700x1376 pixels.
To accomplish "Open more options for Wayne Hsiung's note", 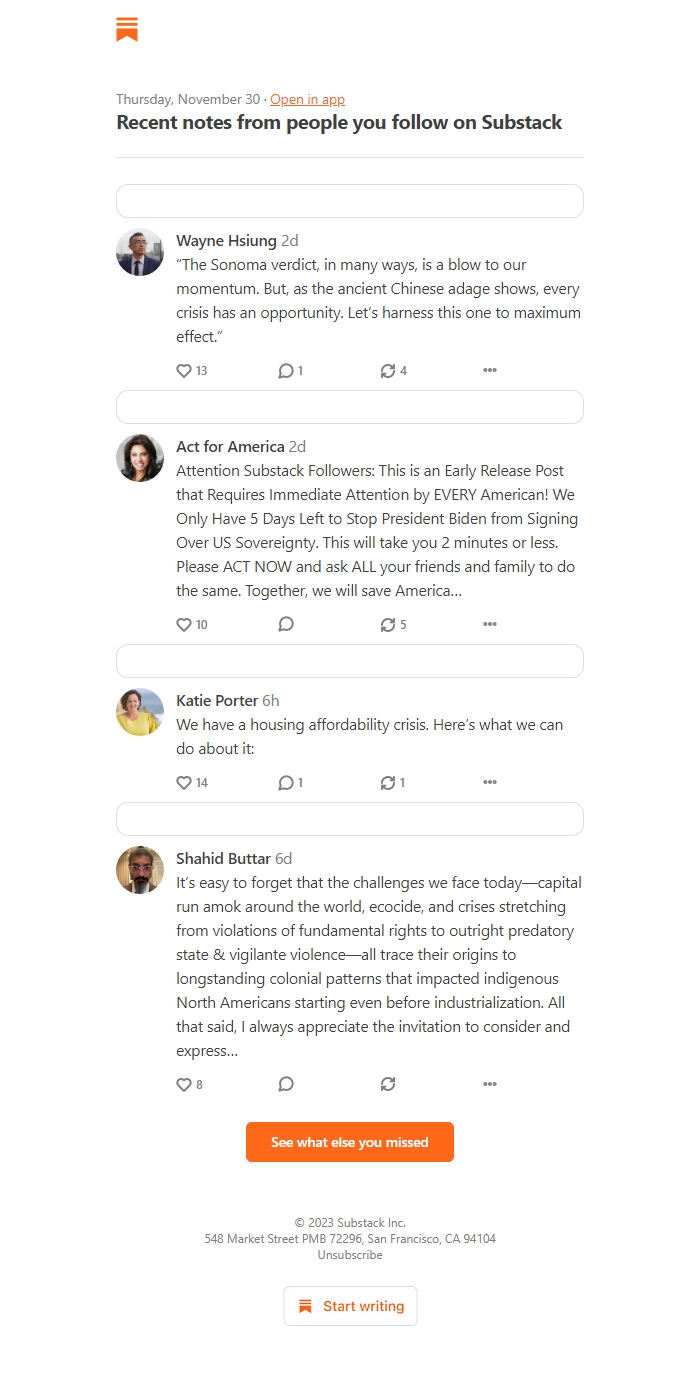I will pyautogui.click(x=490, y=371).
